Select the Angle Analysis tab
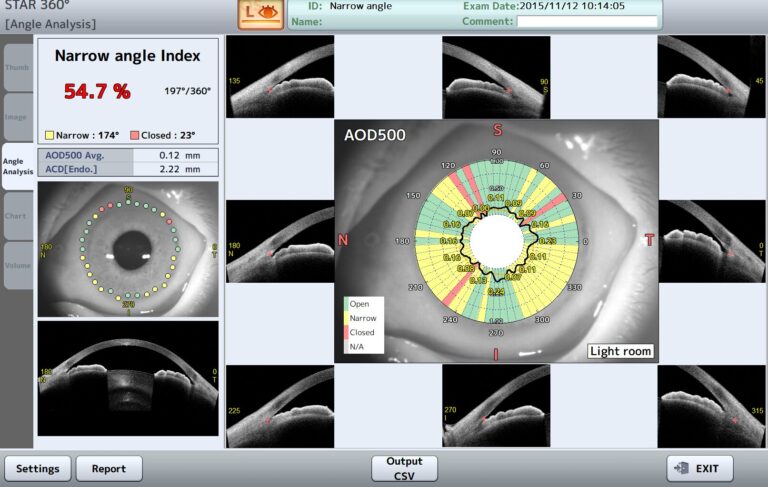 pos(17,166)
